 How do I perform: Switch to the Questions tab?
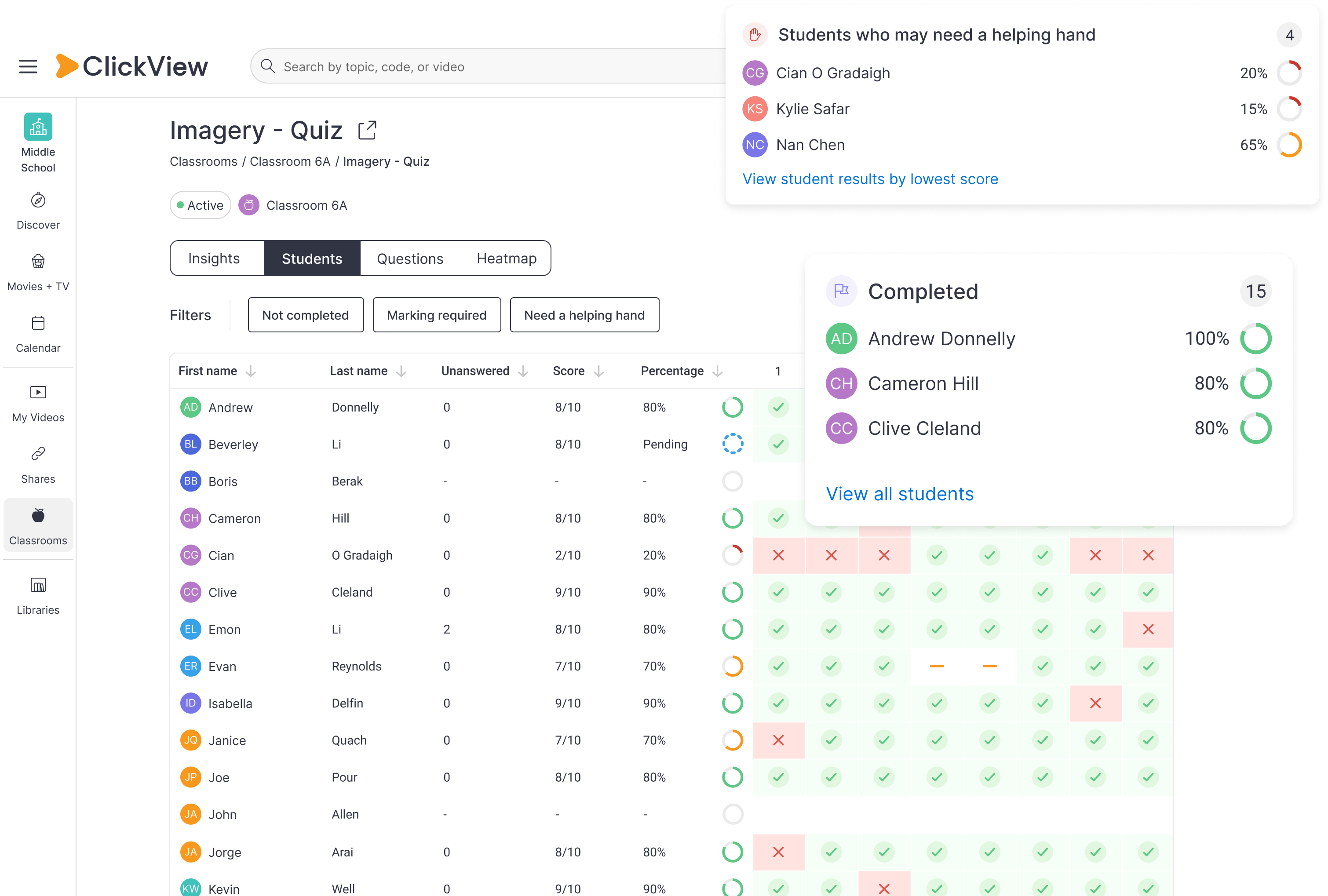coord(410,258)
